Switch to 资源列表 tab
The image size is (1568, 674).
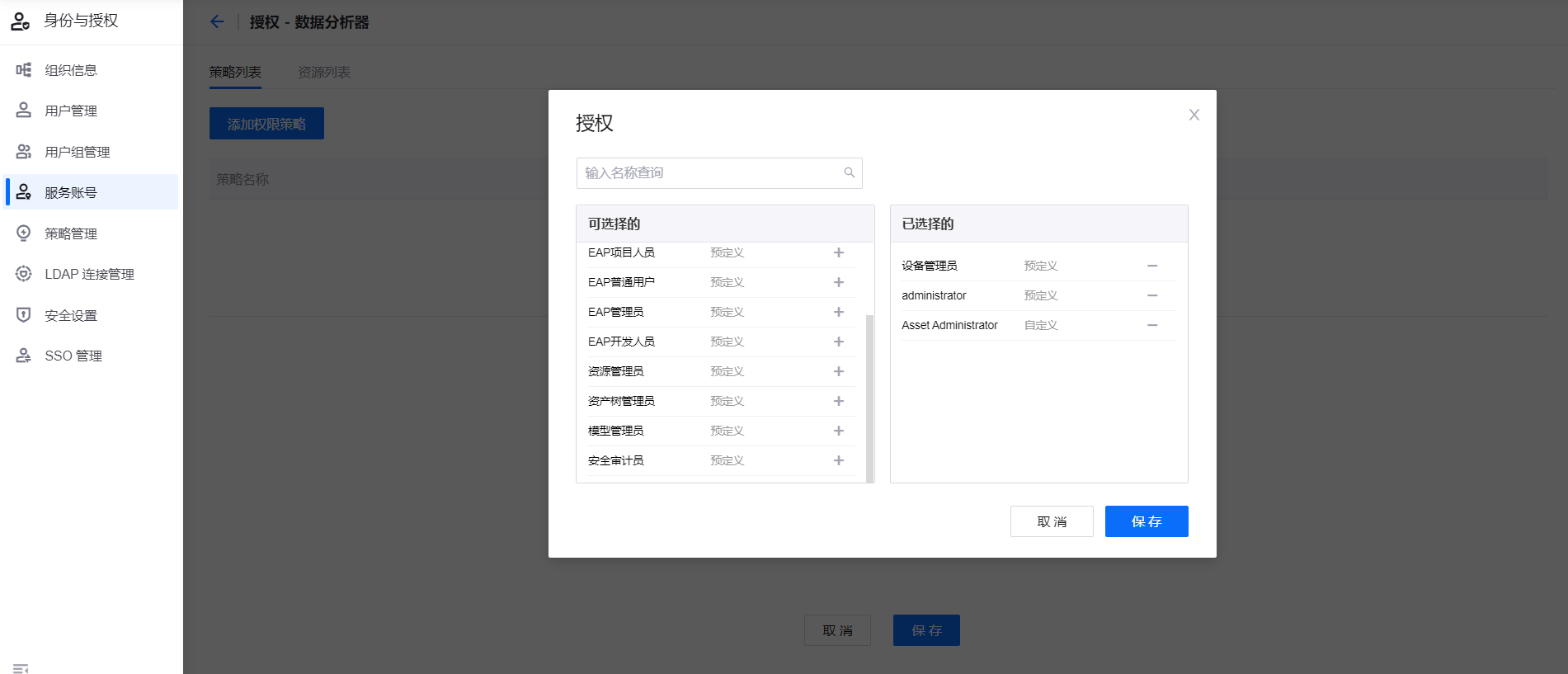(x=324, y=73)
